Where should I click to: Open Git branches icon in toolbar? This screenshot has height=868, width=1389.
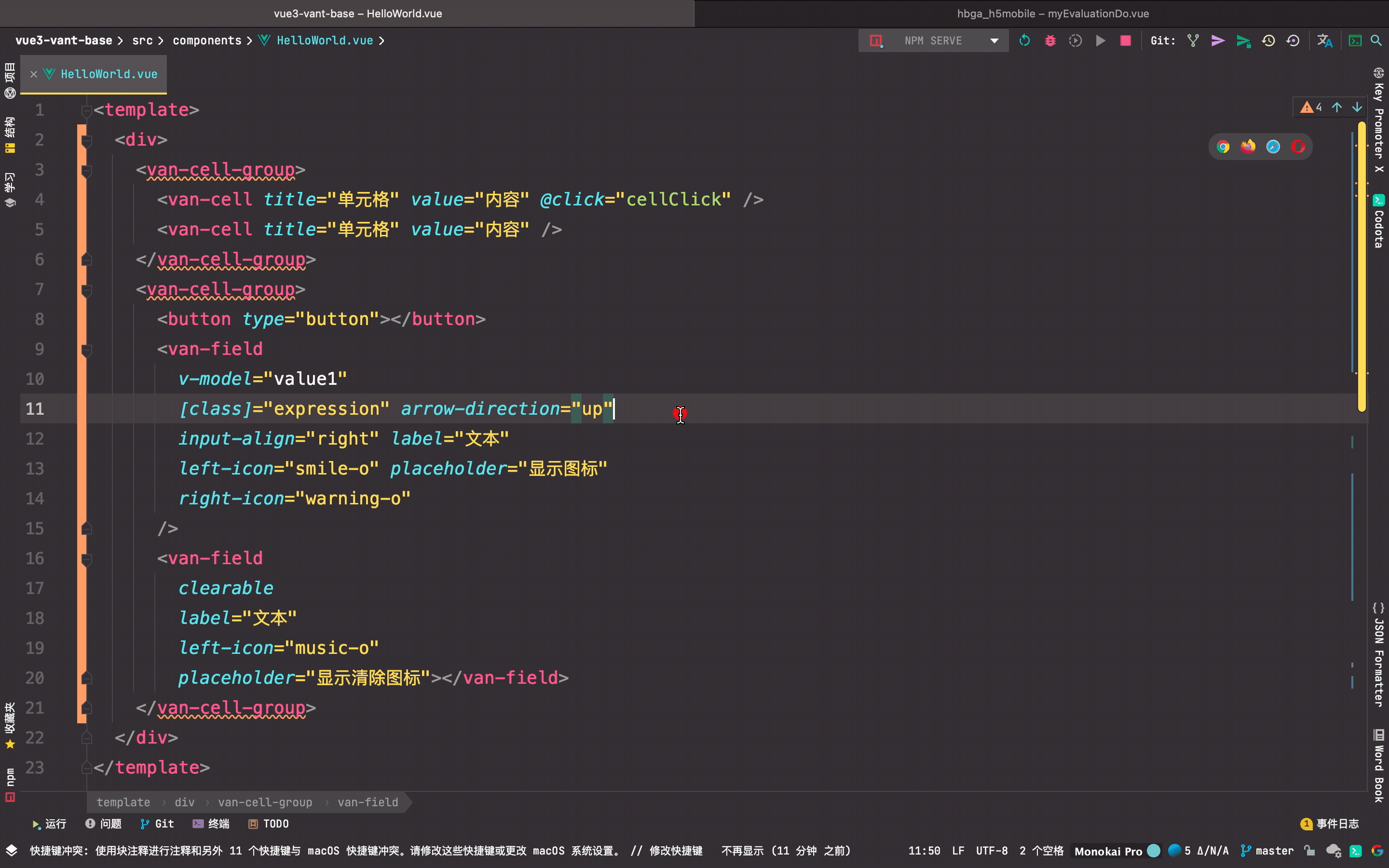[x=1193, y=41]
